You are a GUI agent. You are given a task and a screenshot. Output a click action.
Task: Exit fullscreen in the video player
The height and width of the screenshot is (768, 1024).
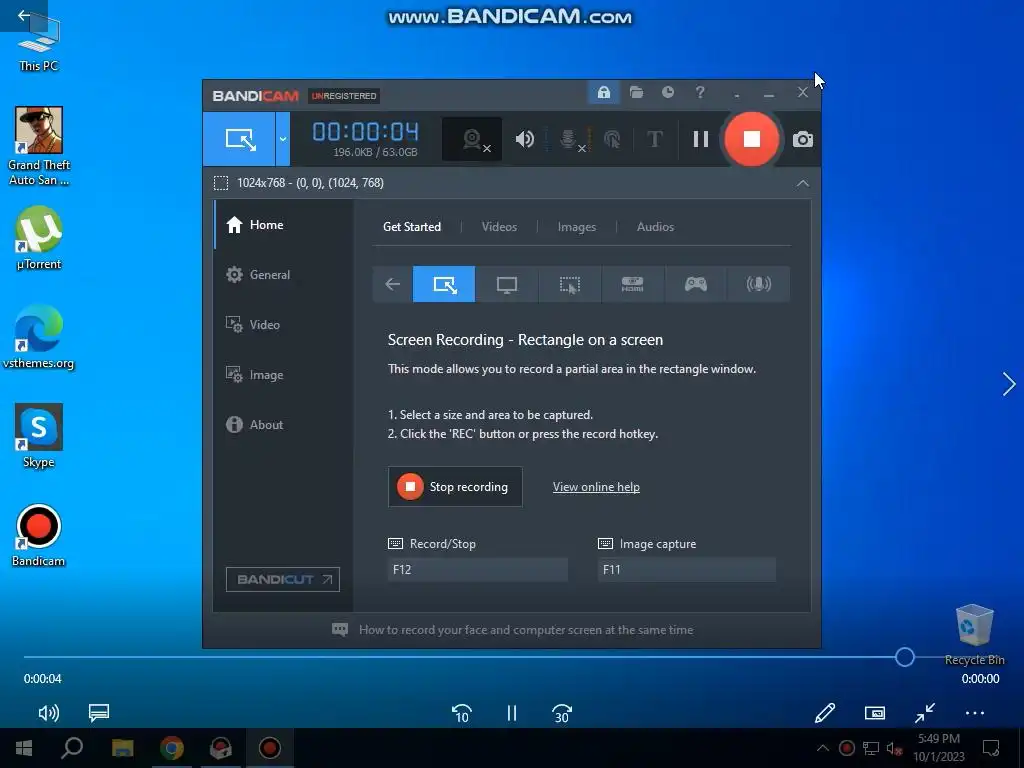(x=925, y=712)
